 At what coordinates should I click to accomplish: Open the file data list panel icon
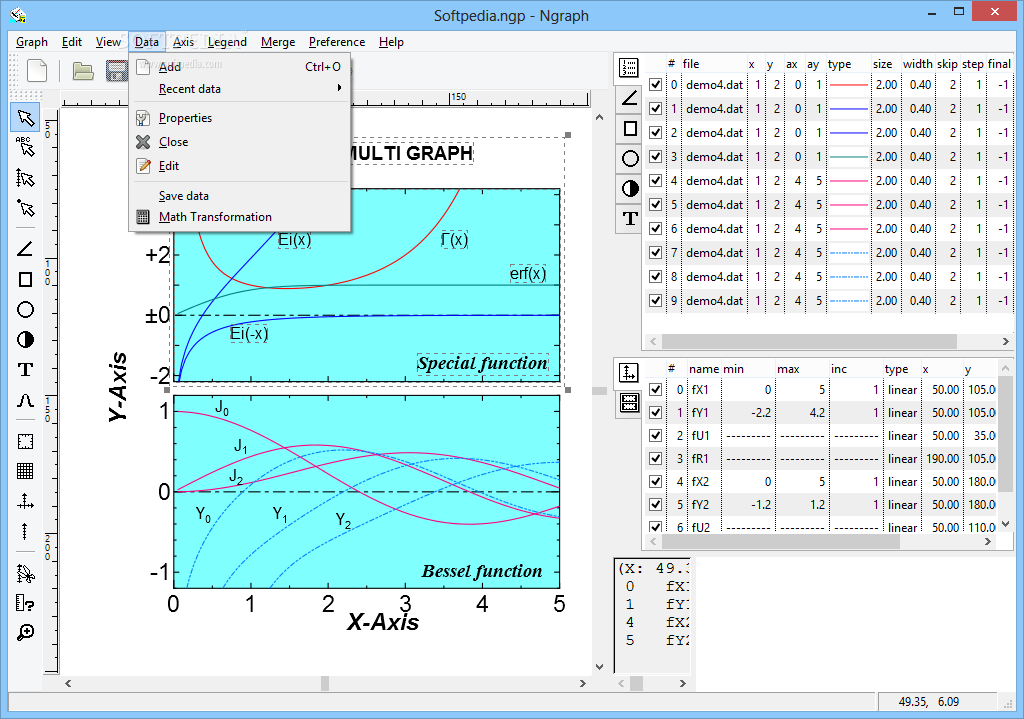(630, 67)
